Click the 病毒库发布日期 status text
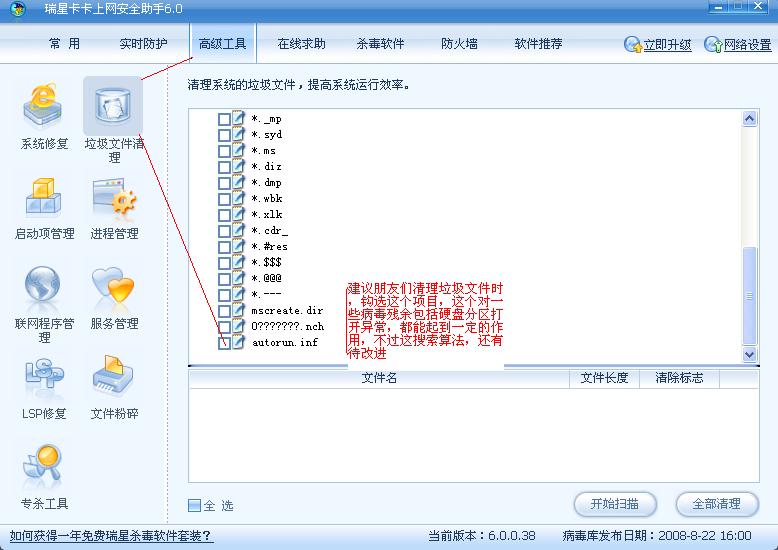The height and width of the screenshot is (550, 778). pyautogui.click(x=657, y=536)
